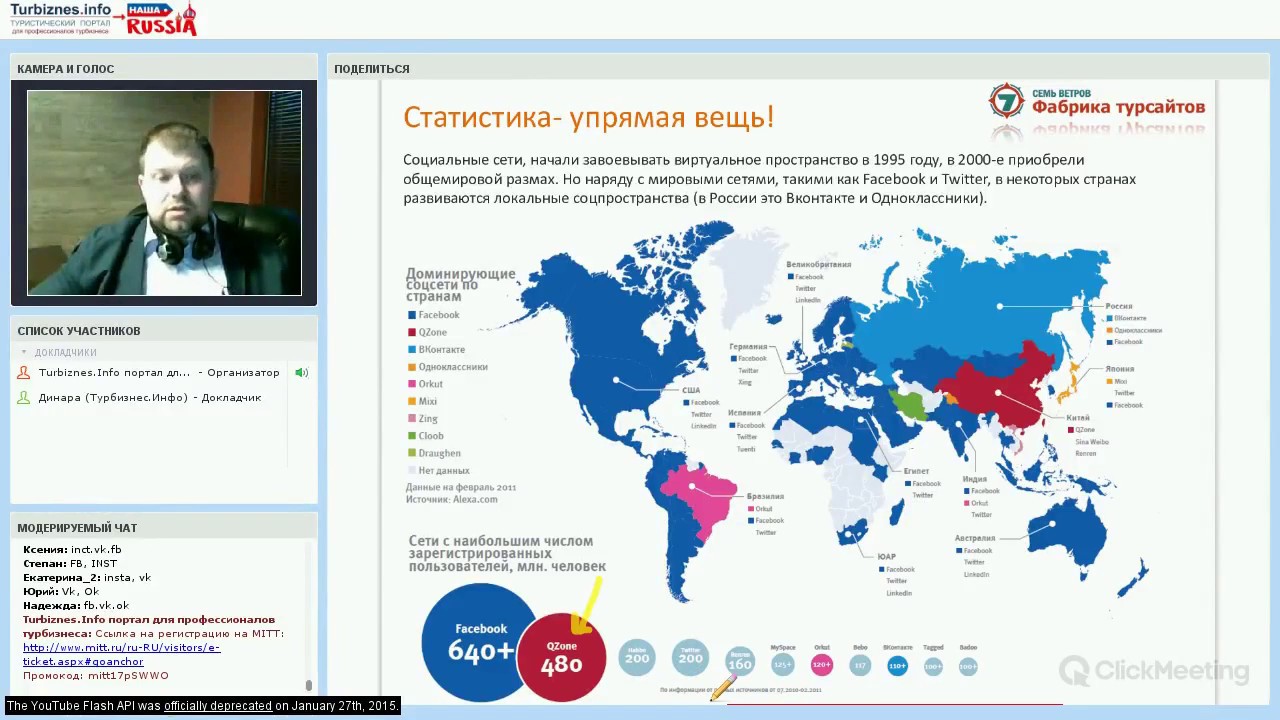
Task: Click the МОДЕРИРУЕМЫЙ ЧАТ panel header
Action: click(x=164, y=528)
